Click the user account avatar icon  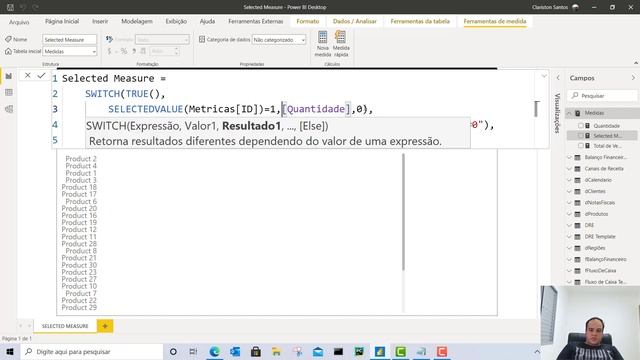click(576, 7)
